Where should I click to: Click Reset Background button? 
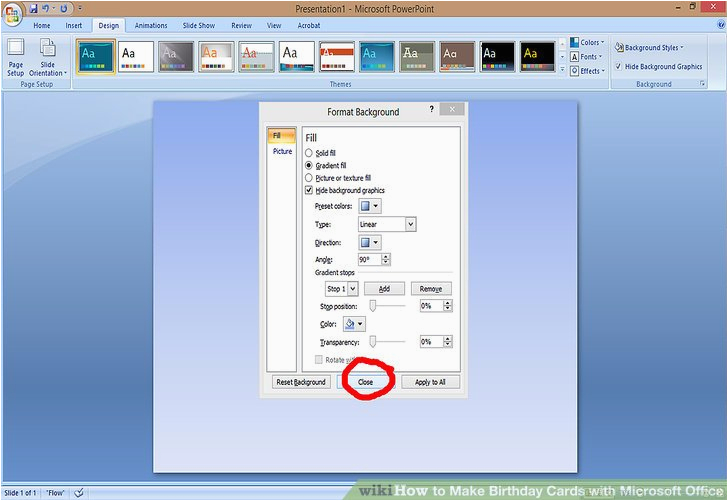(301, 382)
